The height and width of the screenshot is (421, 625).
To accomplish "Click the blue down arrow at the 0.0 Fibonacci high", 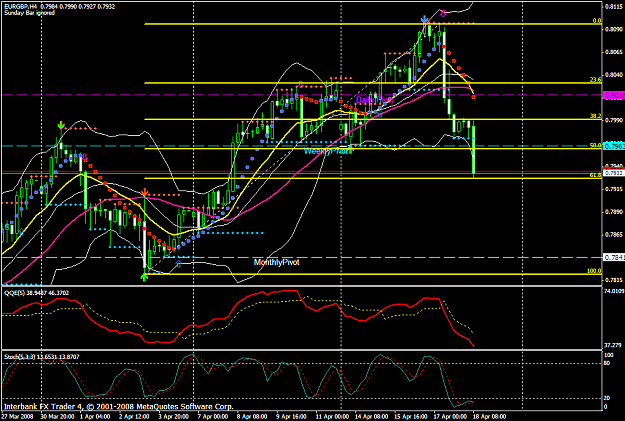I will (425, 19).
